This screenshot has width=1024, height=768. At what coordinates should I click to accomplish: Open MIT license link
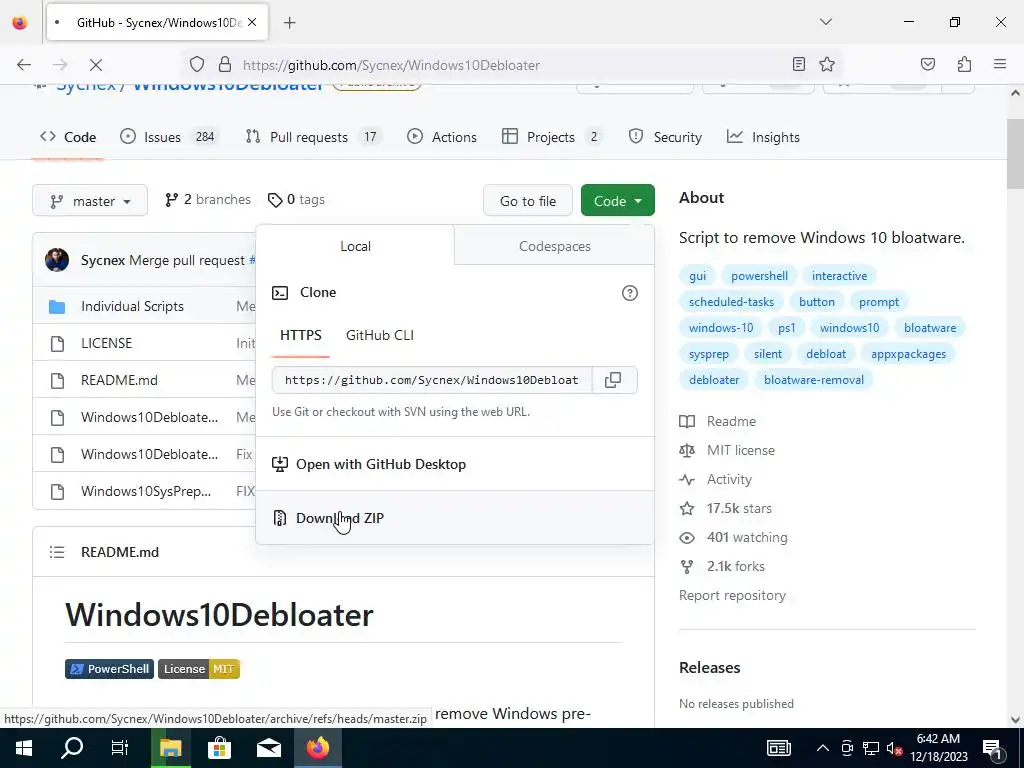[727, 450]
